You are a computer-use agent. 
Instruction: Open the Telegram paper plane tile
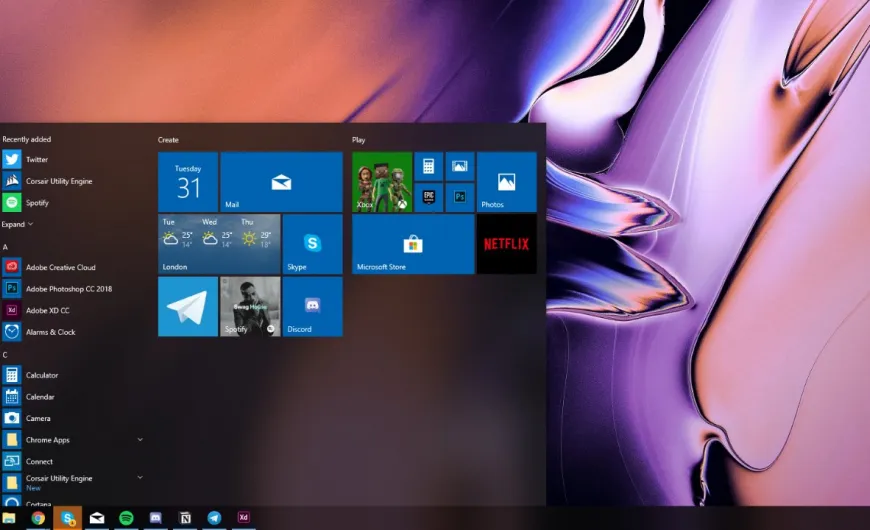[x=188, y=307]
